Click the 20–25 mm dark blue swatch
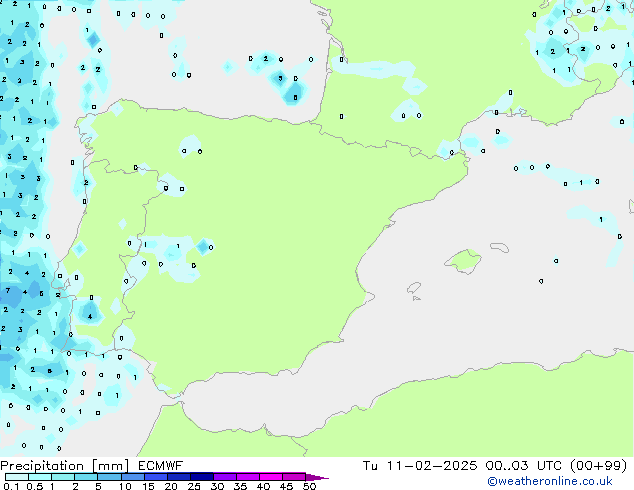 pyautogui.click(x=178, y=477)
